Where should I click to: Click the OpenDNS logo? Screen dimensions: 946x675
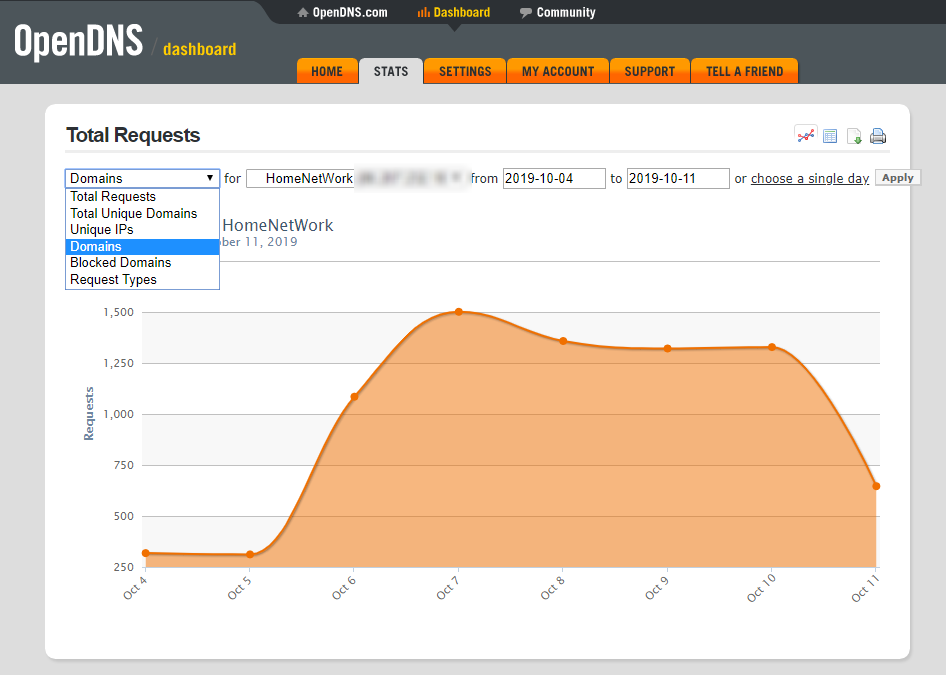pyautogui.click(x=78, y=42)
